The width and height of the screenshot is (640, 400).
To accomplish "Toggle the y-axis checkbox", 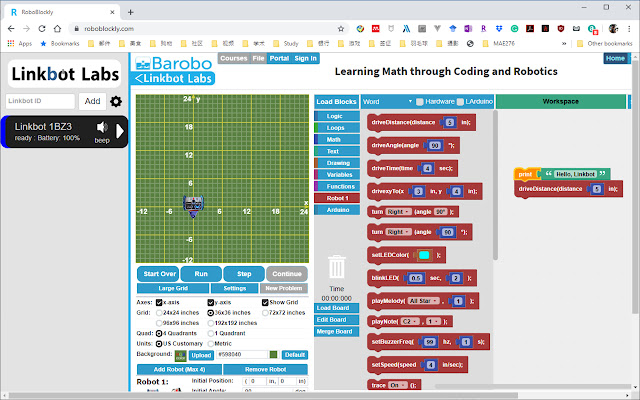I will click(211, 302).
